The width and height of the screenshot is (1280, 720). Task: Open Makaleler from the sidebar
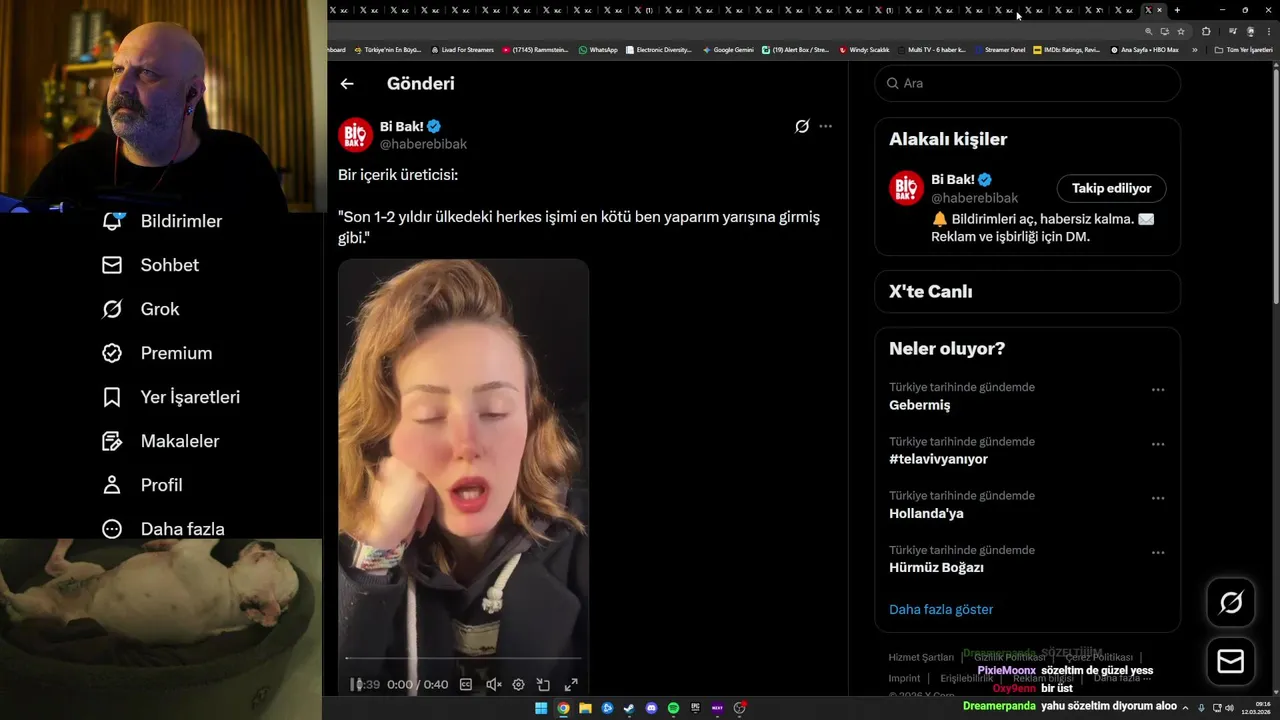[160, 441]
